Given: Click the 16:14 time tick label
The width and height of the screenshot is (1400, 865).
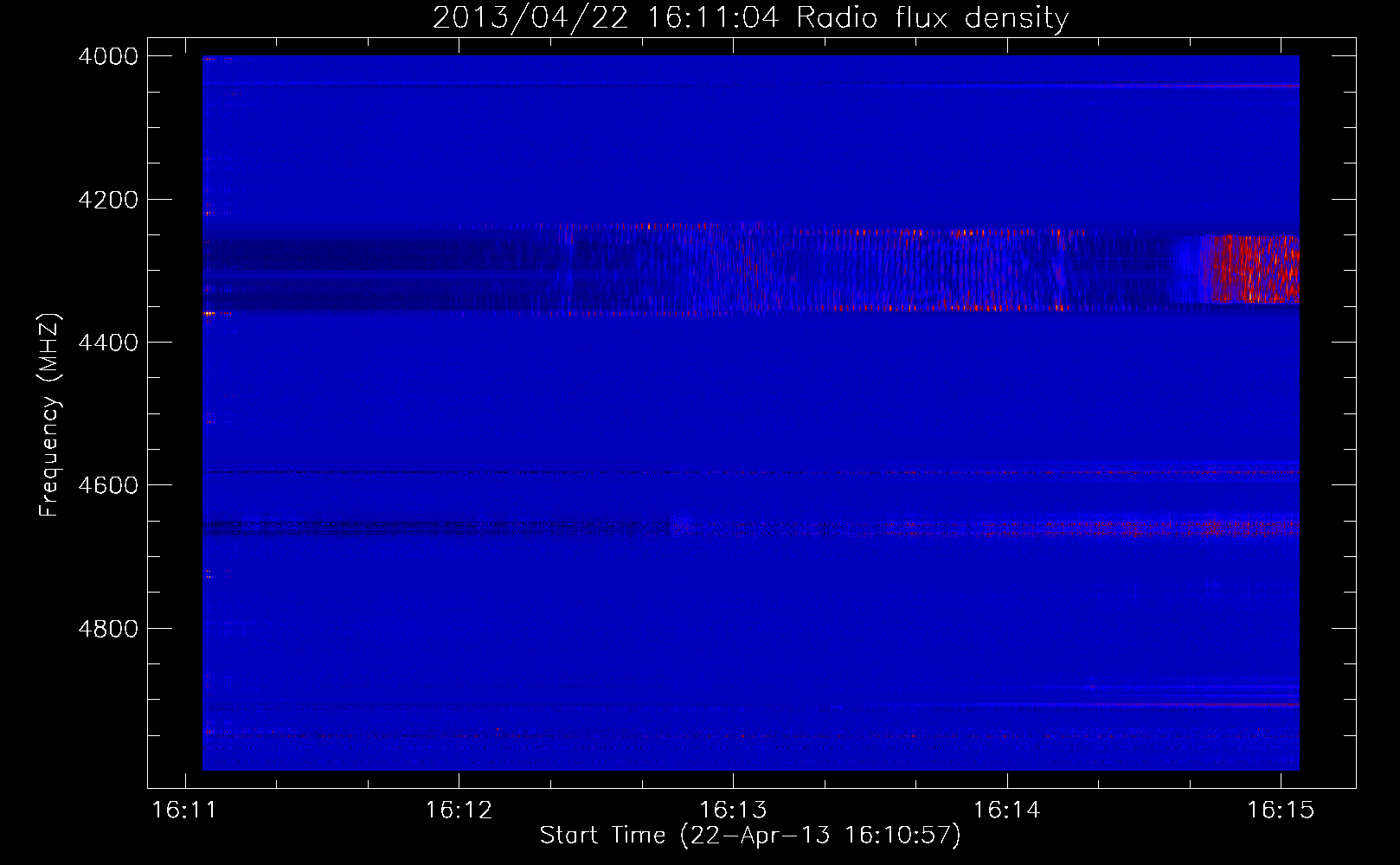Looking at the screenshot, I should coord(1007,811).
